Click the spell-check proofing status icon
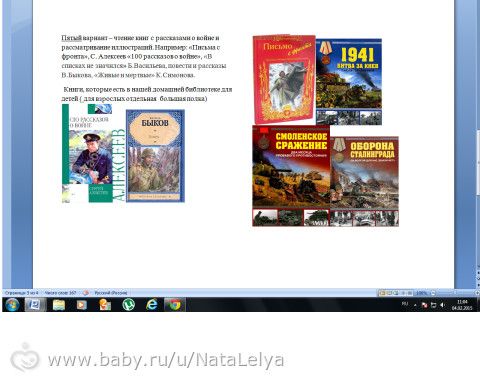The width and height of the screenshot is (480, 384). pos(86,293)
